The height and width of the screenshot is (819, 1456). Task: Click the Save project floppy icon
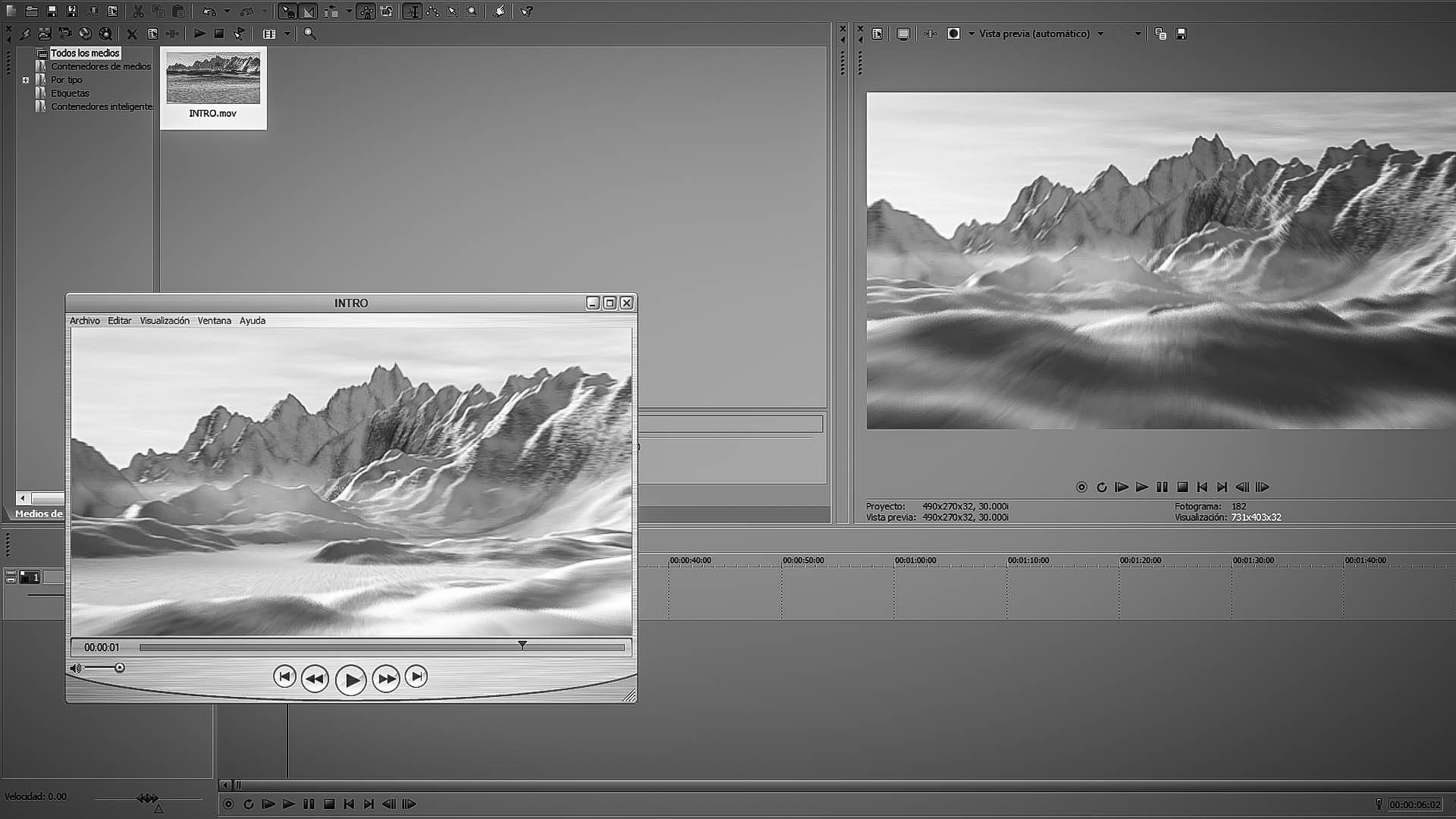(52, 11)
